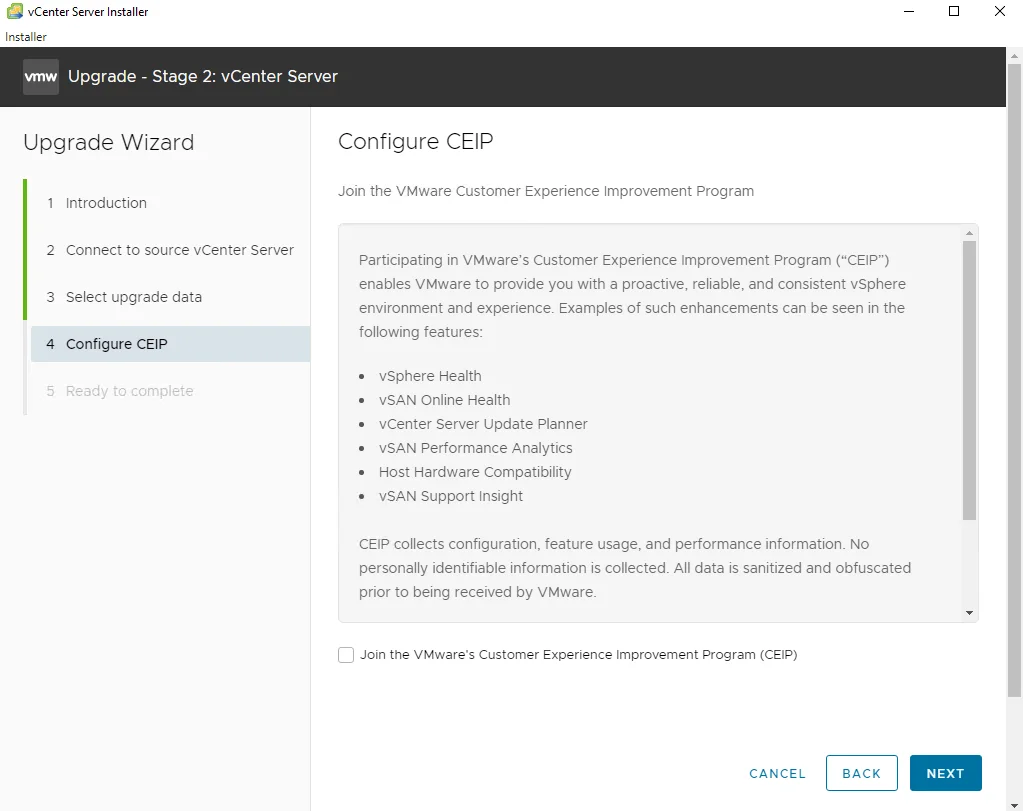Click the 'vSAN Online Health' list item
This screenshot has height=811, width=1023.
tap(444, 400)
